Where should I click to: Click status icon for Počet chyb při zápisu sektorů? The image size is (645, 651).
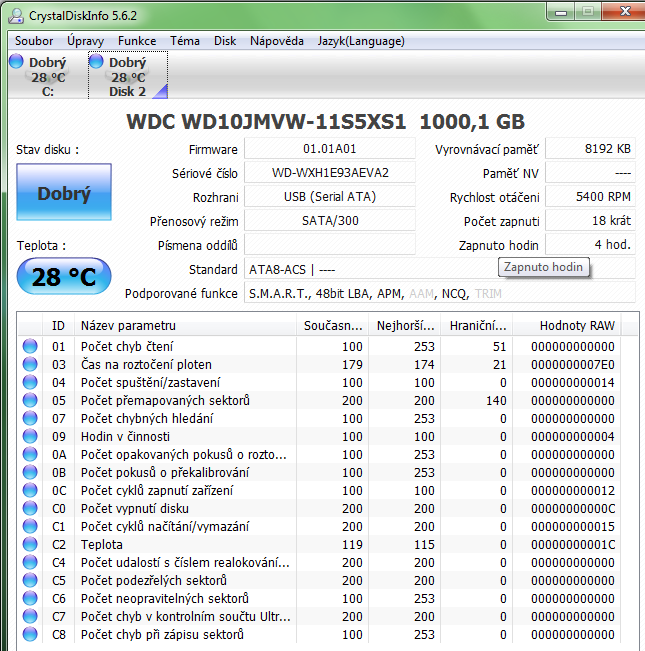point(30,634)
